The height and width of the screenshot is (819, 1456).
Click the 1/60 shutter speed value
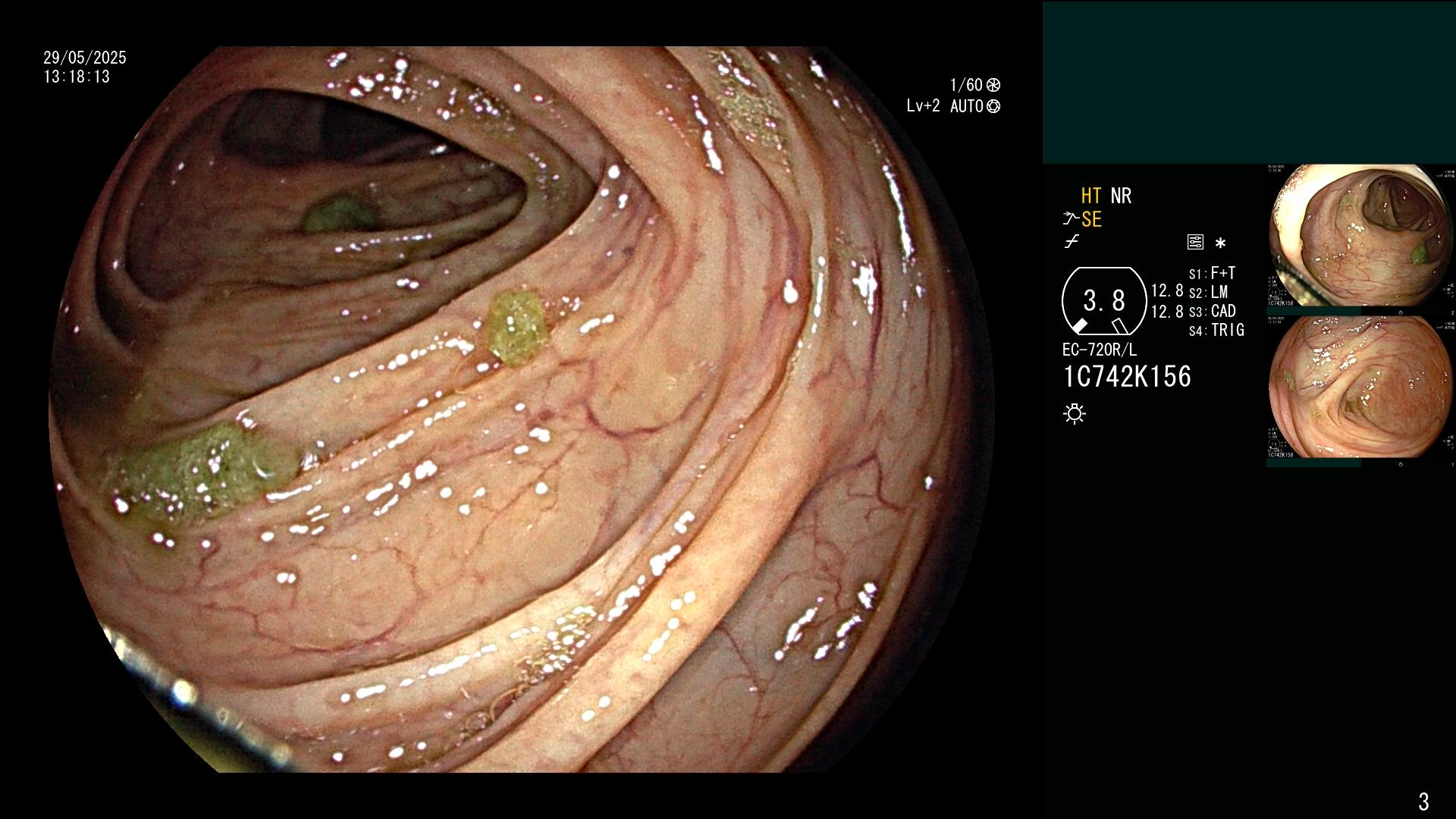[x=966, y=85]
